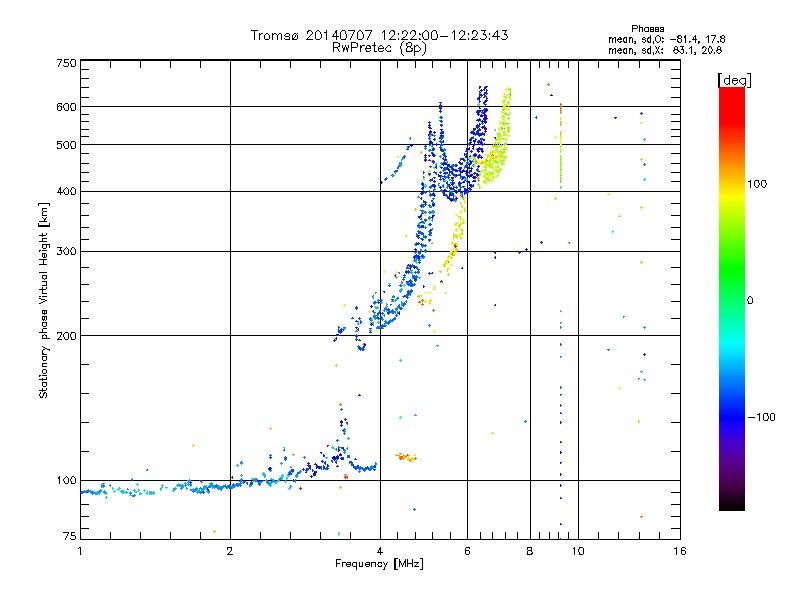Click the 'Phases' header in the legend
The image size is (800, 600).
[x=647, y=29]
